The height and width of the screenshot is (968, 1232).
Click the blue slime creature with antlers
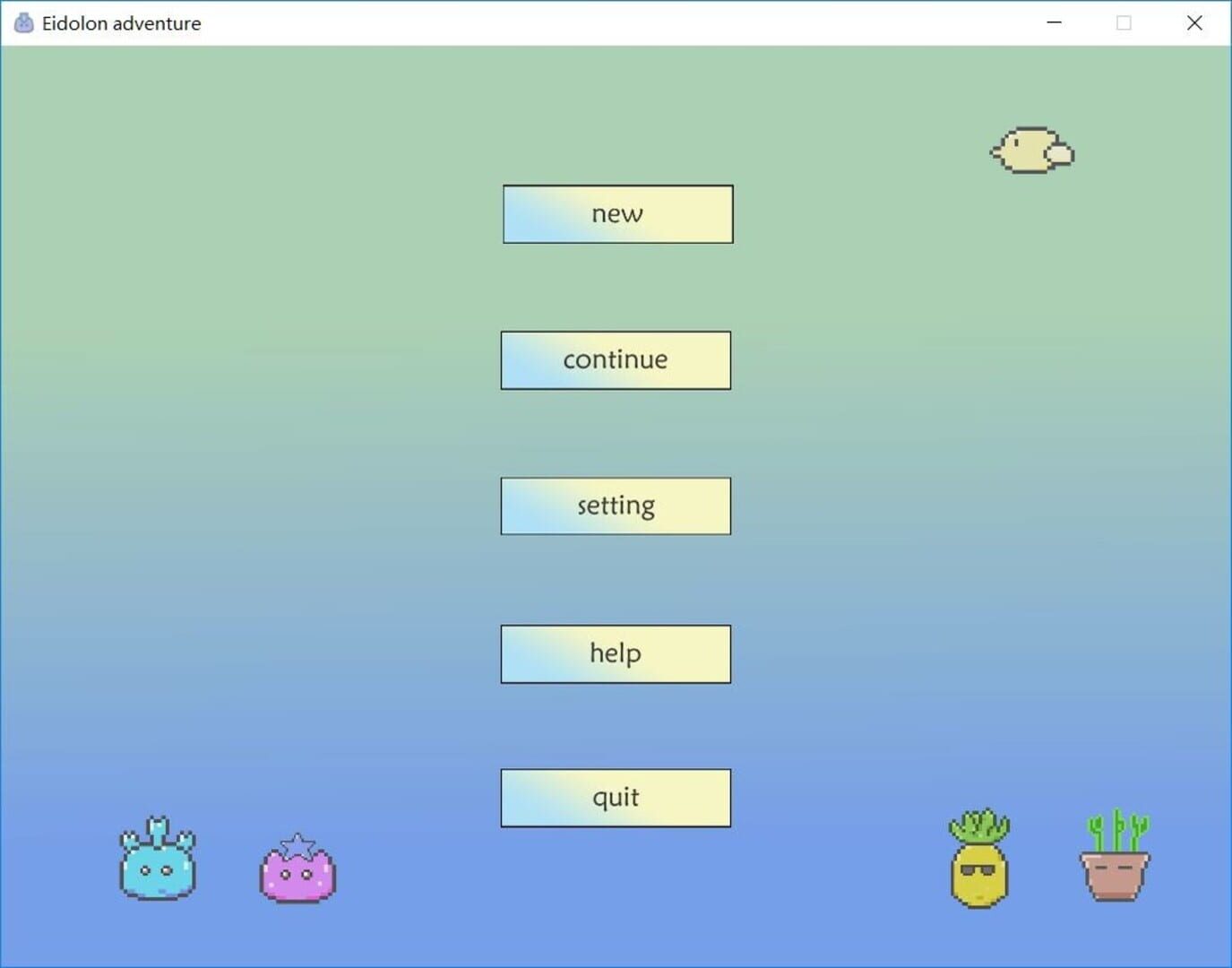pyautogui.click(x=158, y=859)
